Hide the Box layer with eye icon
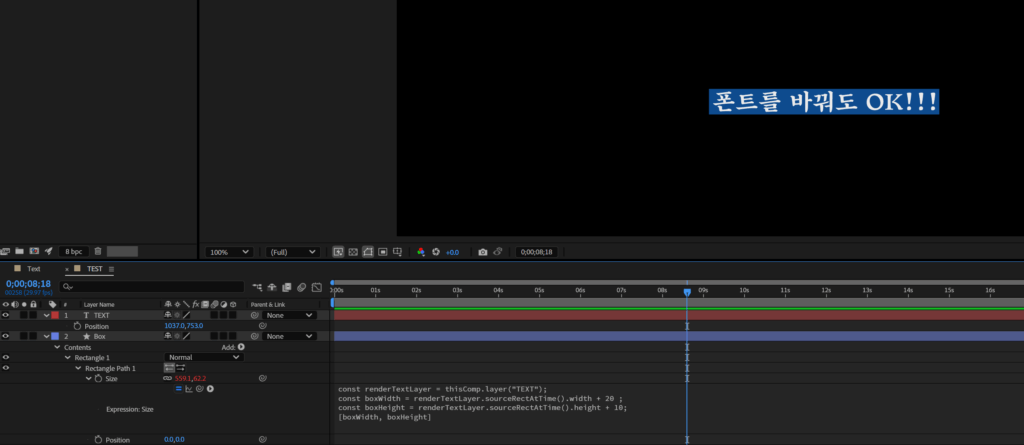This screenshot has height=445, width=1024. click(6, 336)
